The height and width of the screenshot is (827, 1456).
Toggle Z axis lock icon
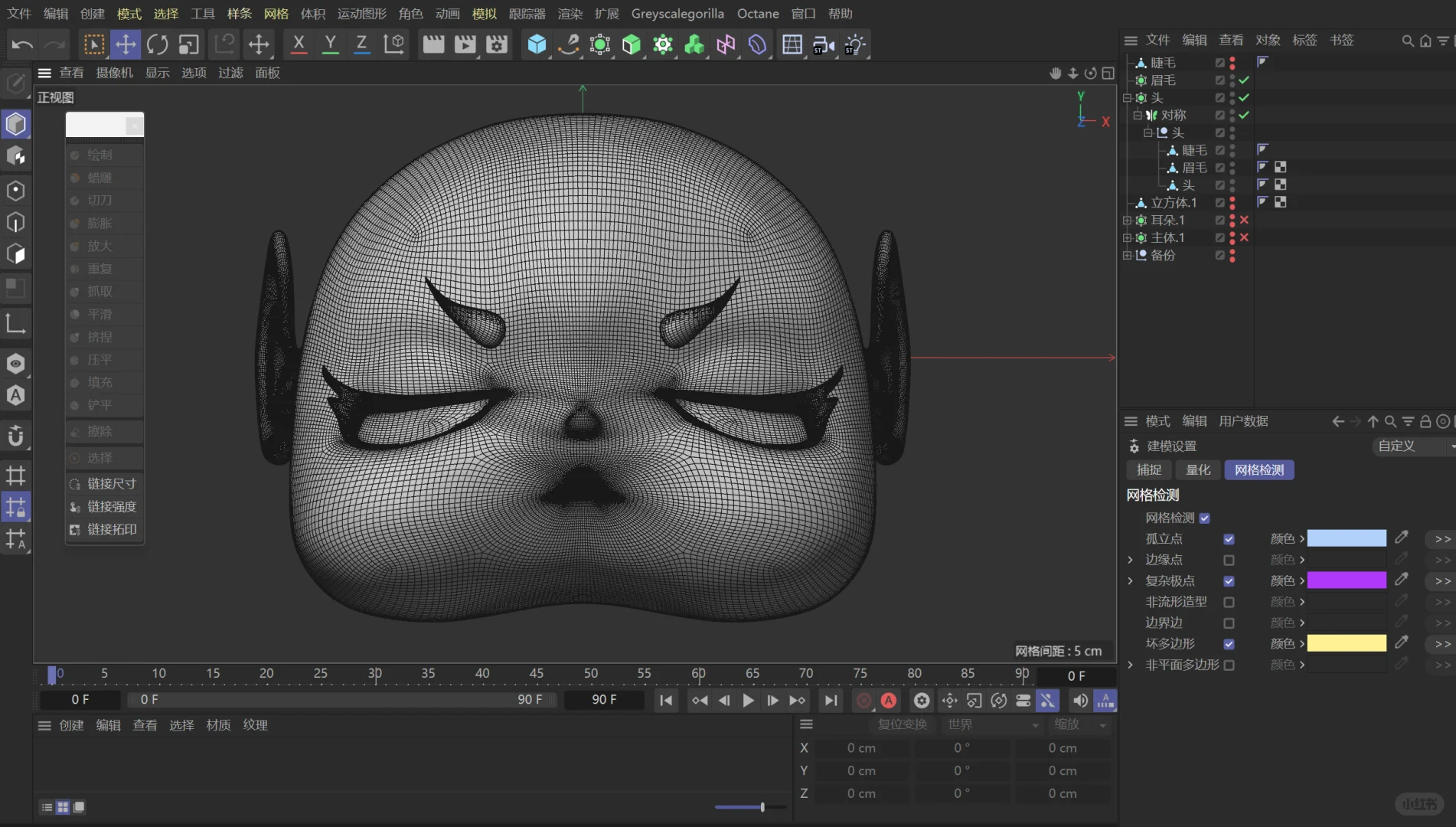pos(361,44)
